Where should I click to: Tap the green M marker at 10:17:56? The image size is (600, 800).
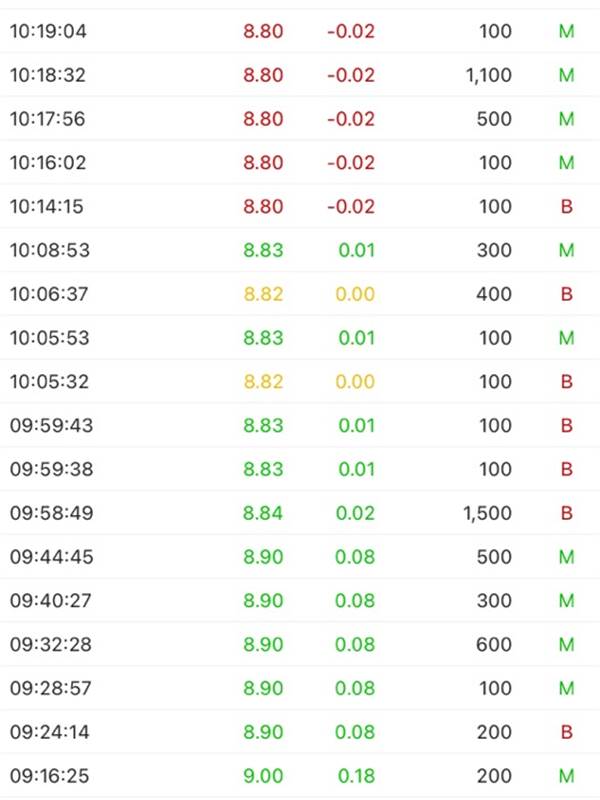pos(566,119)
